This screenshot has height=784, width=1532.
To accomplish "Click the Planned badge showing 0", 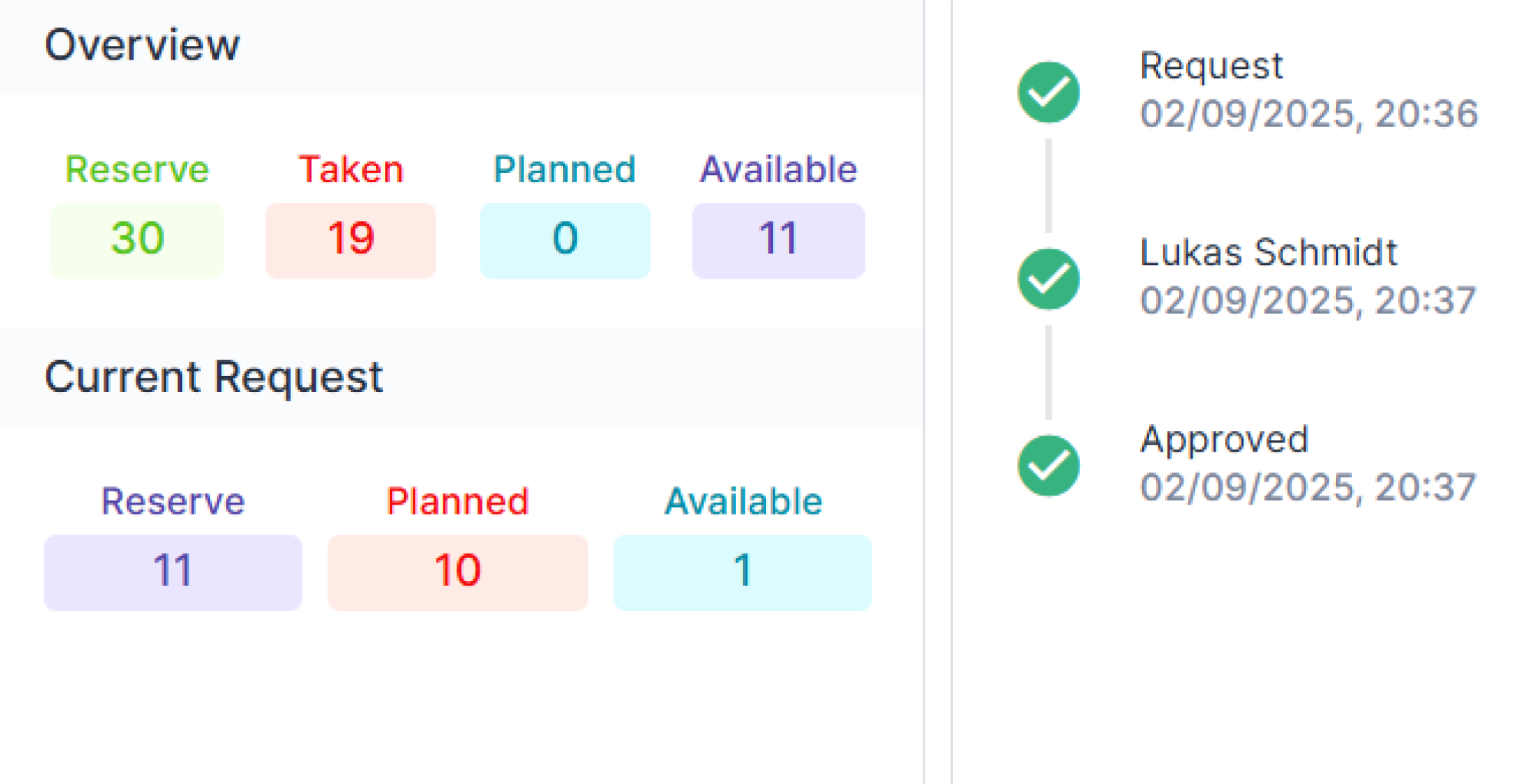I will 565,238.
